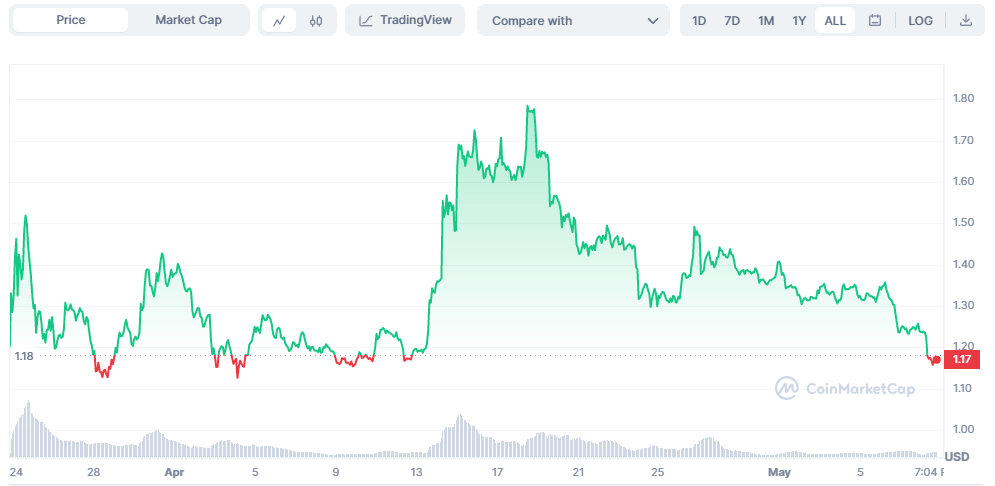Viewport: 995px width, 486px height.
Task: Toggle LOG scale on the chart
Action: 920,20
